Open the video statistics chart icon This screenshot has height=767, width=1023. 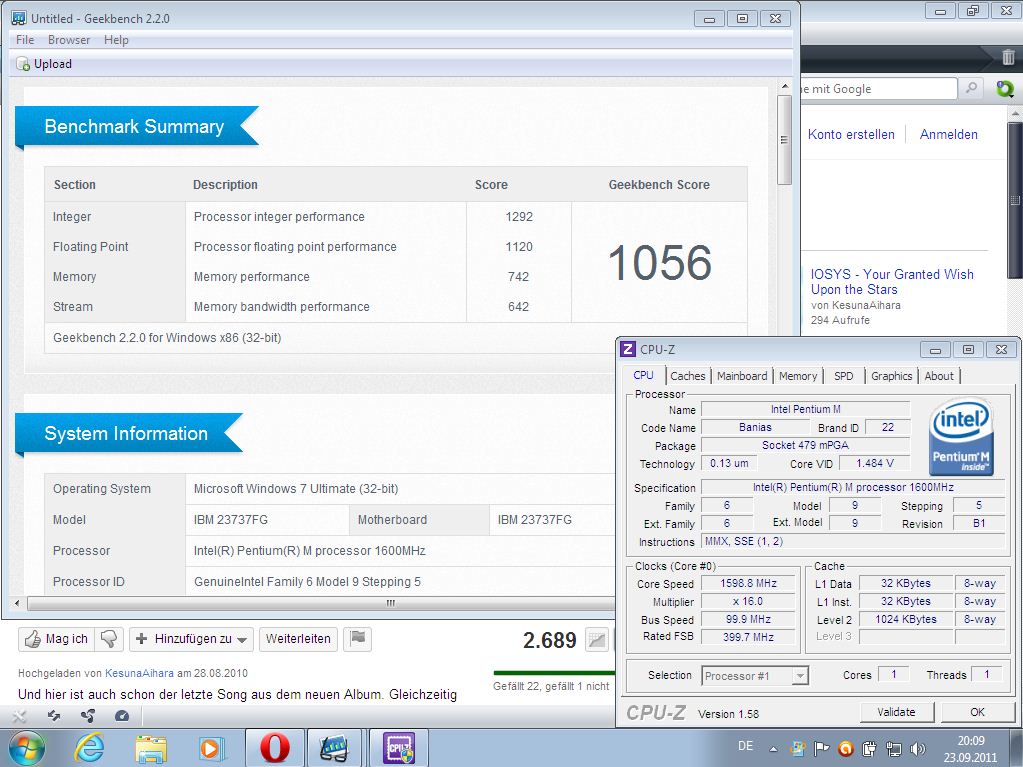[596, 640]
